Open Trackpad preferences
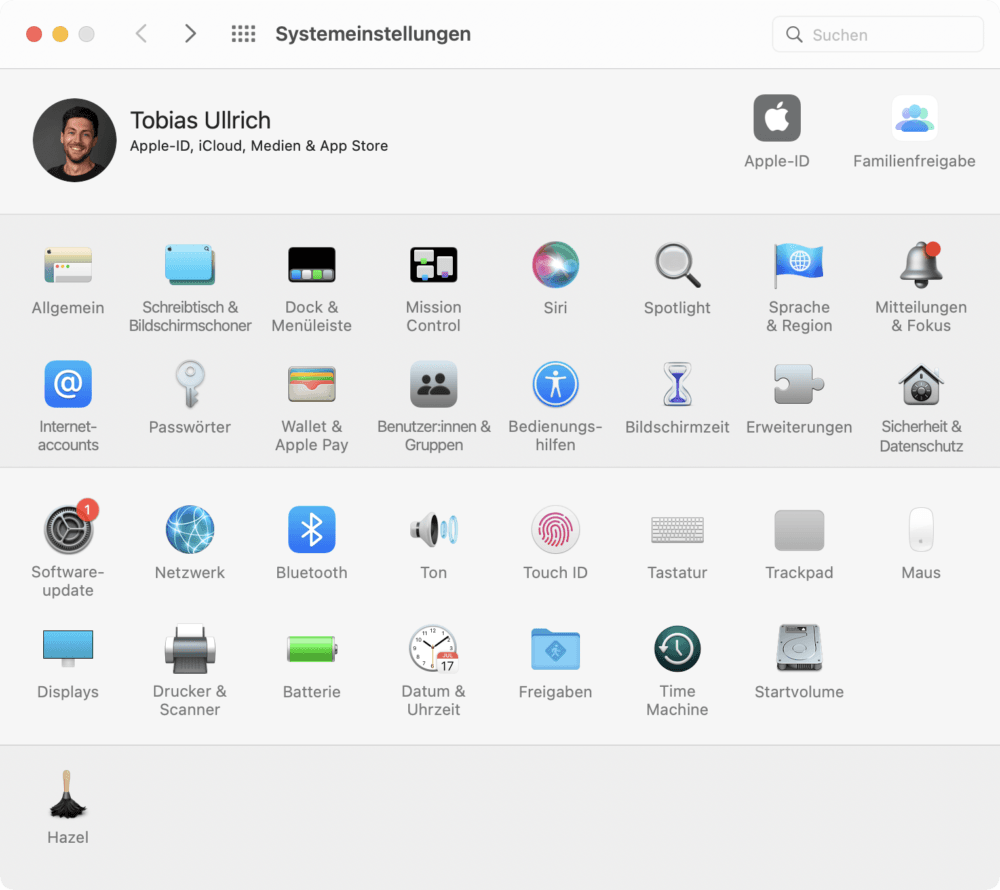This screenshot has height=890, width=1000. click(799, 530)
